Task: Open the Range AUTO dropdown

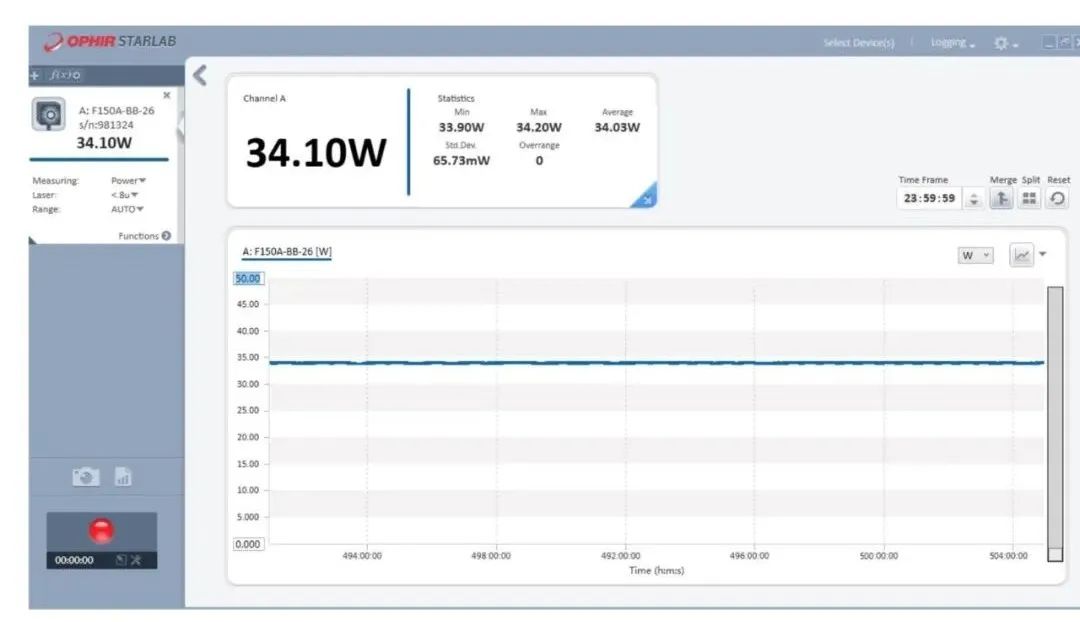Action: point(127,209)
